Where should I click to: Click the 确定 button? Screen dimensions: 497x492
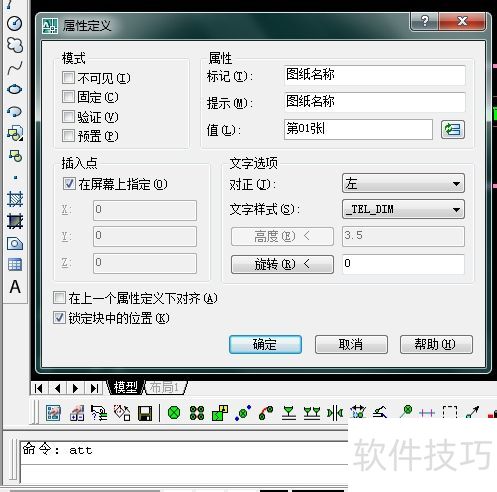[265, 344]
